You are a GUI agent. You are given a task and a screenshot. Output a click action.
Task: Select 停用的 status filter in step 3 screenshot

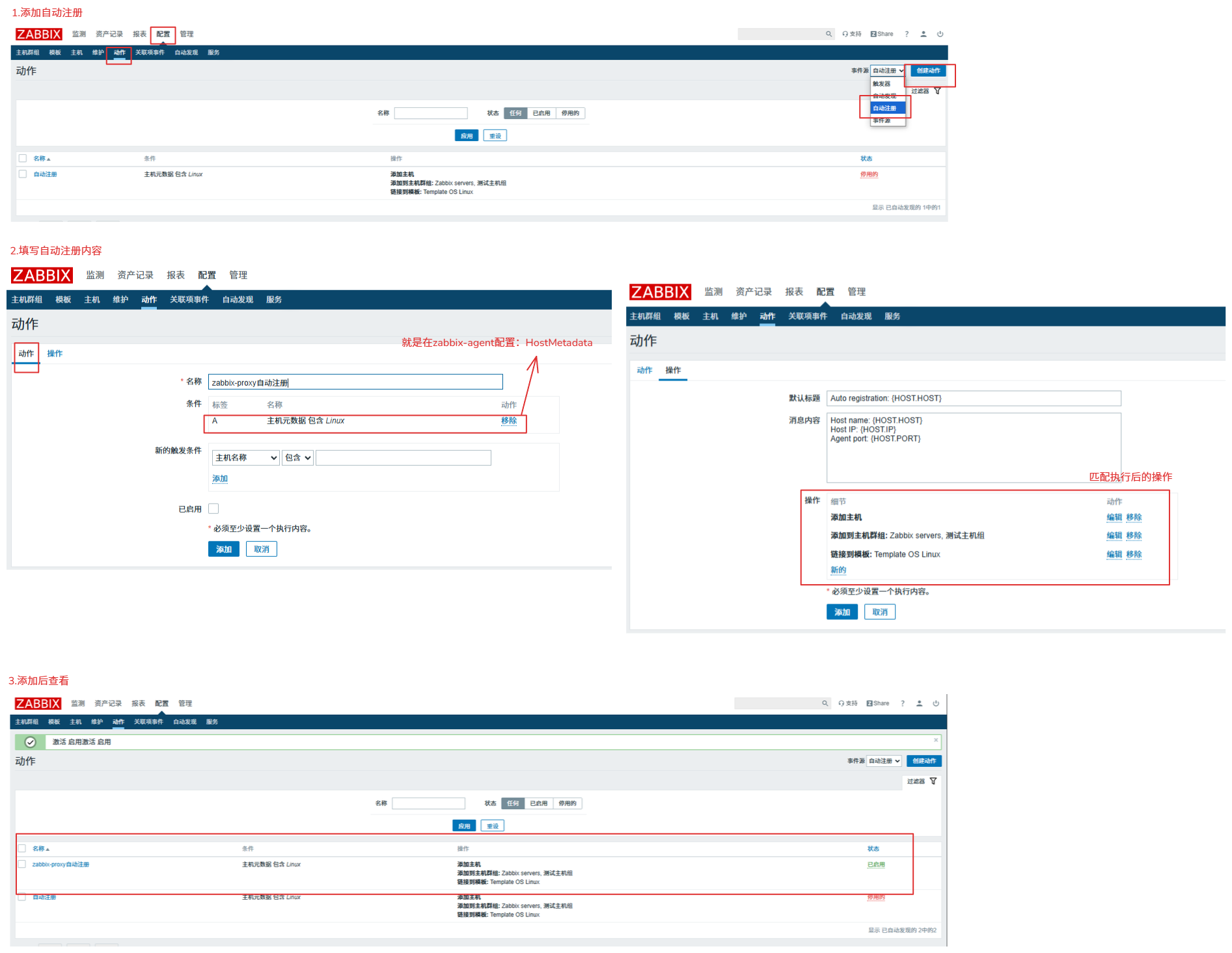point(568,803)
